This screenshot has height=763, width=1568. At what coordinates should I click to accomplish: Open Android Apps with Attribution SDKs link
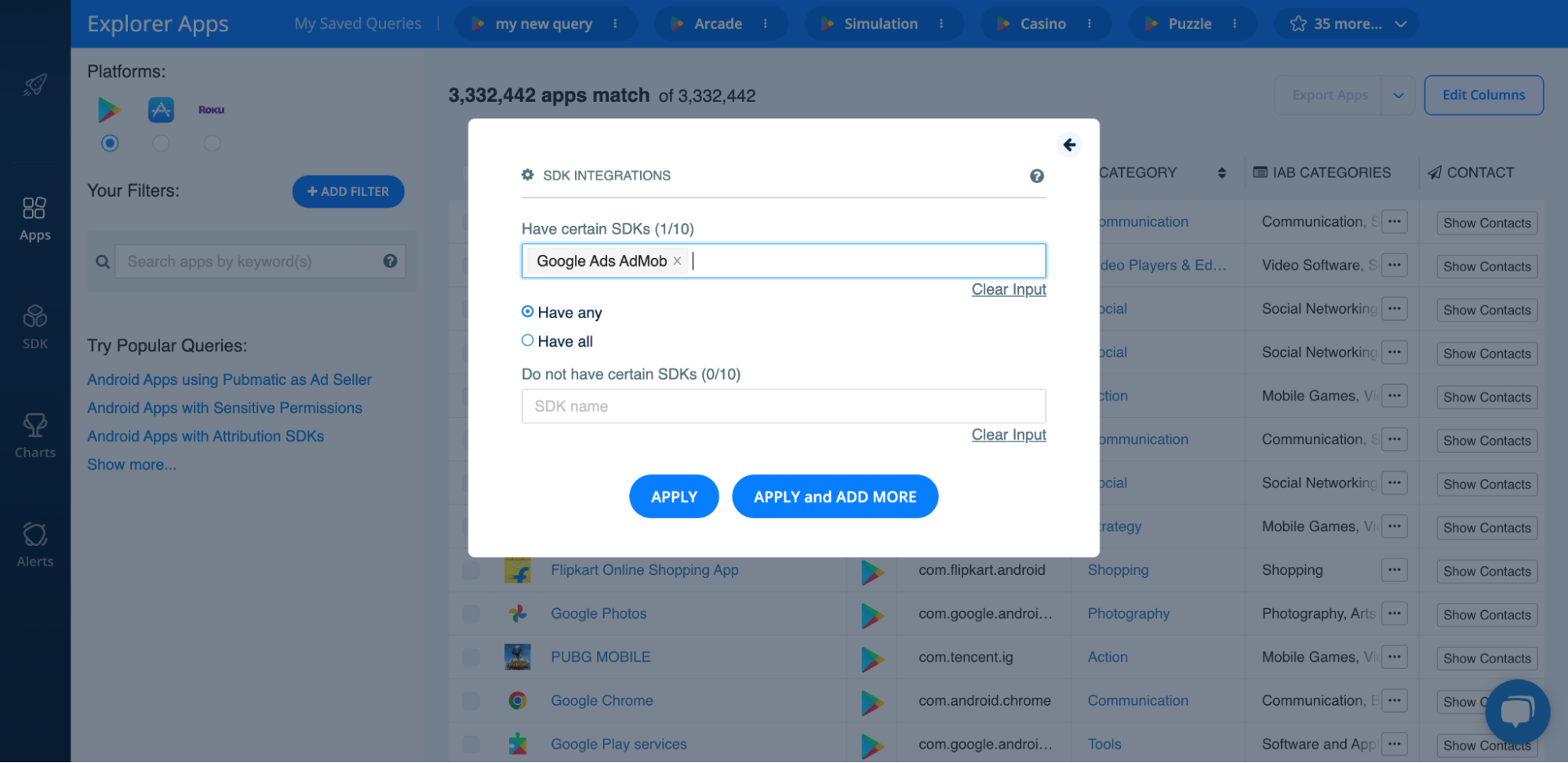(x=206, y=436)
